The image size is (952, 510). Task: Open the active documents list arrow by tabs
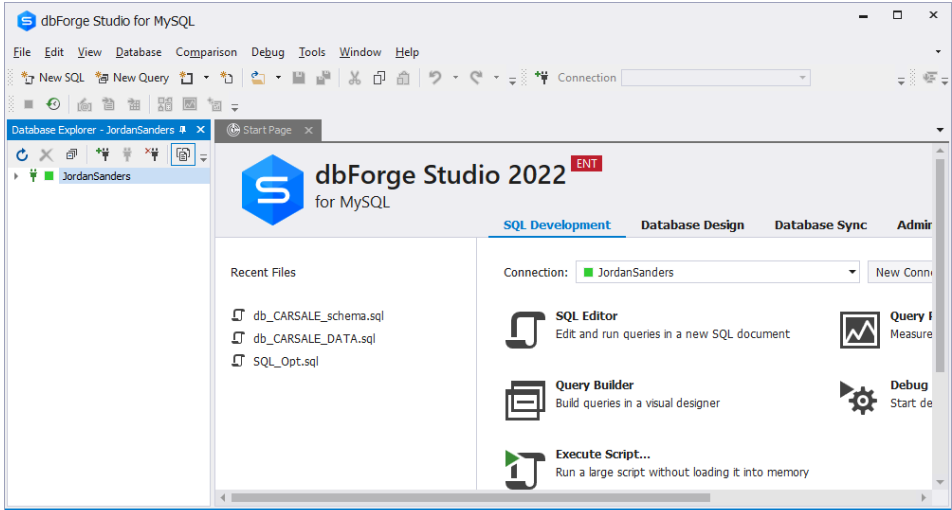(x=940, y=130)
